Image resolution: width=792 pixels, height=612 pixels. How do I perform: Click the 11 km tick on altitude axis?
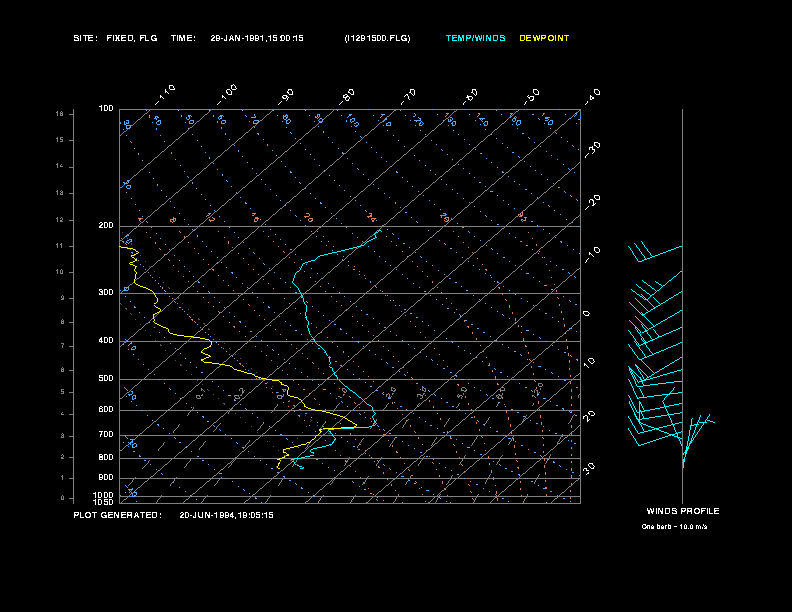pos(60,246)
